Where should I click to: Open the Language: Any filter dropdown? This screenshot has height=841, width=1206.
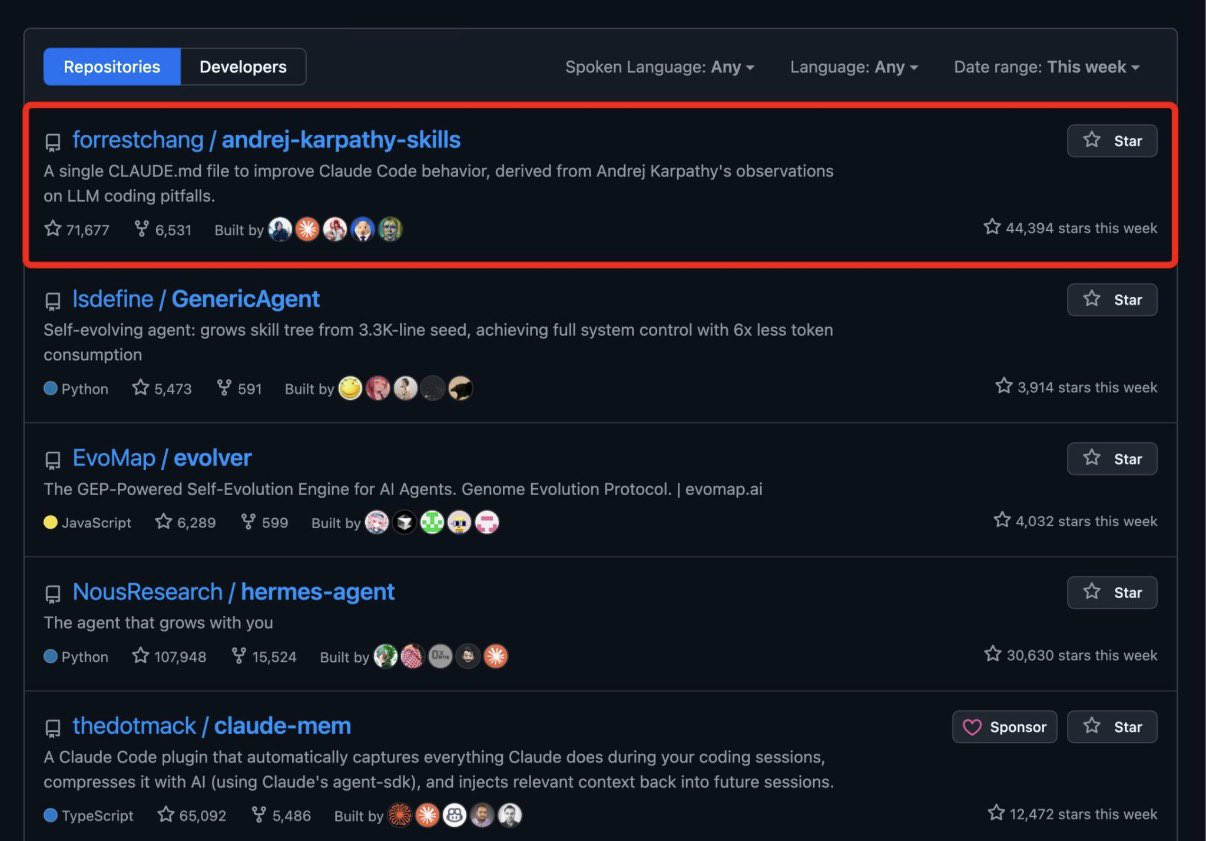(x=854, y=67)
